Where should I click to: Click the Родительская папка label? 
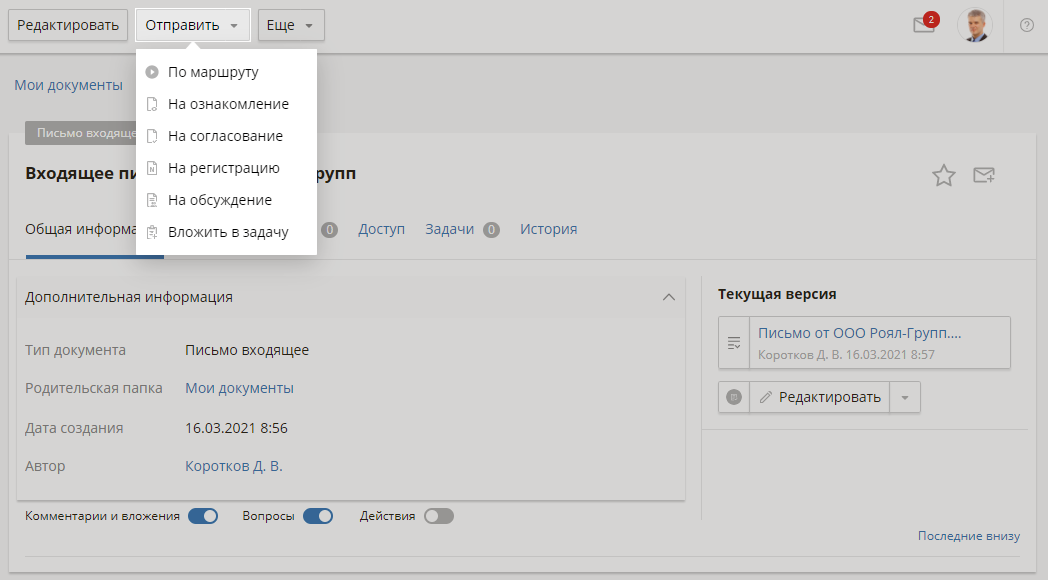tap(94, 388)
